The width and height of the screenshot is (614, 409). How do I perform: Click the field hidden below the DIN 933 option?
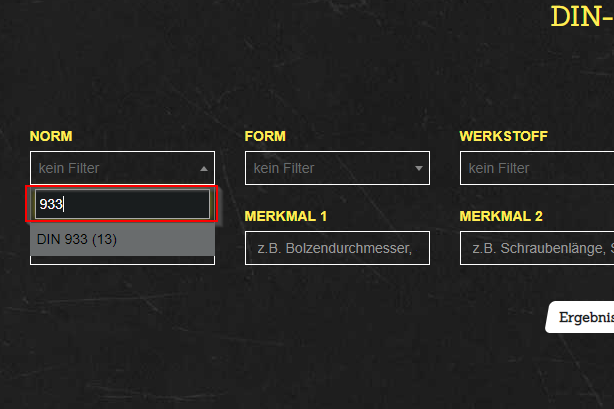[x=122, y=261]
